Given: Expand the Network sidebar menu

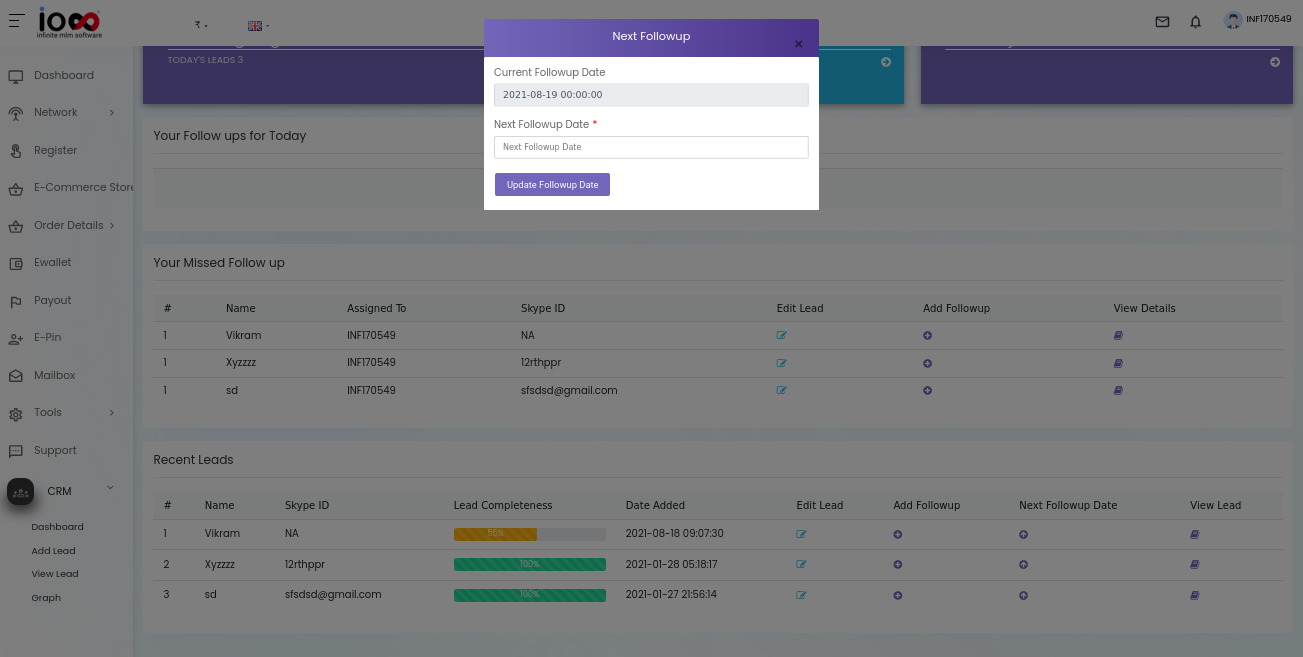Looking at the screenshot, I should [62, 113].
